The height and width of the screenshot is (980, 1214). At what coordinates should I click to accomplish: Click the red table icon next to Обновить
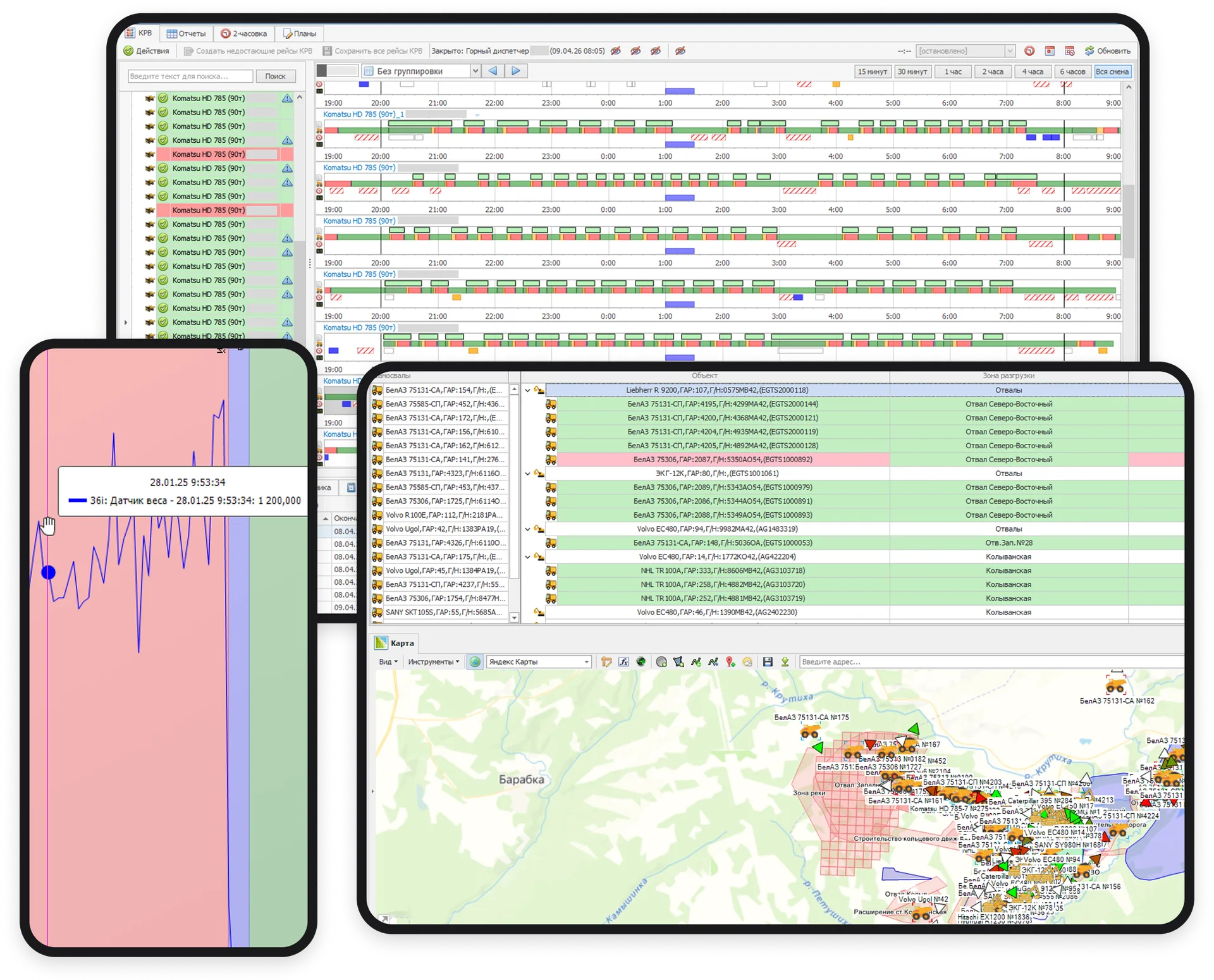coord(1070,51)
